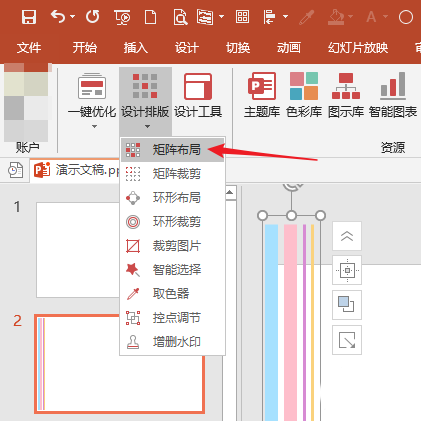Image resolution: width=421 pixels, height=421 pixels.
Task: Click the Save icon in quick access toolbar
Action: pyautogui.click(x=29, y=17)
